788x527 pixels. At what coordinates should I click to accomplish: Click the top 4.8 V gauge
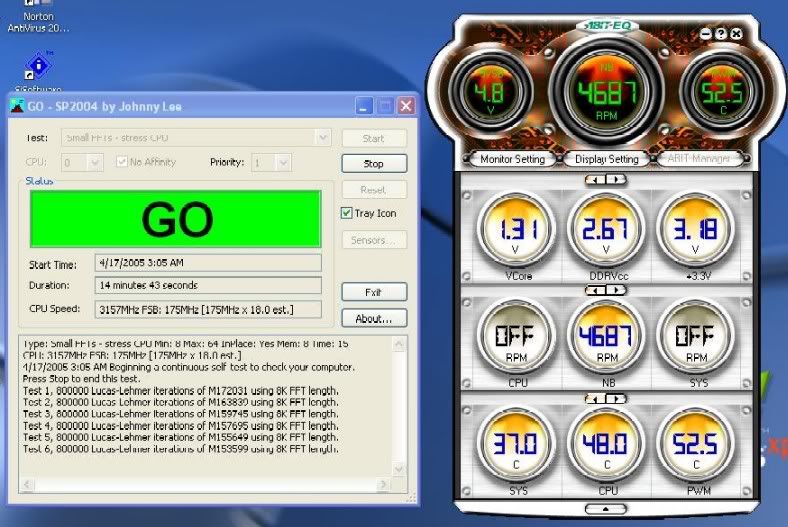[490, 91]
